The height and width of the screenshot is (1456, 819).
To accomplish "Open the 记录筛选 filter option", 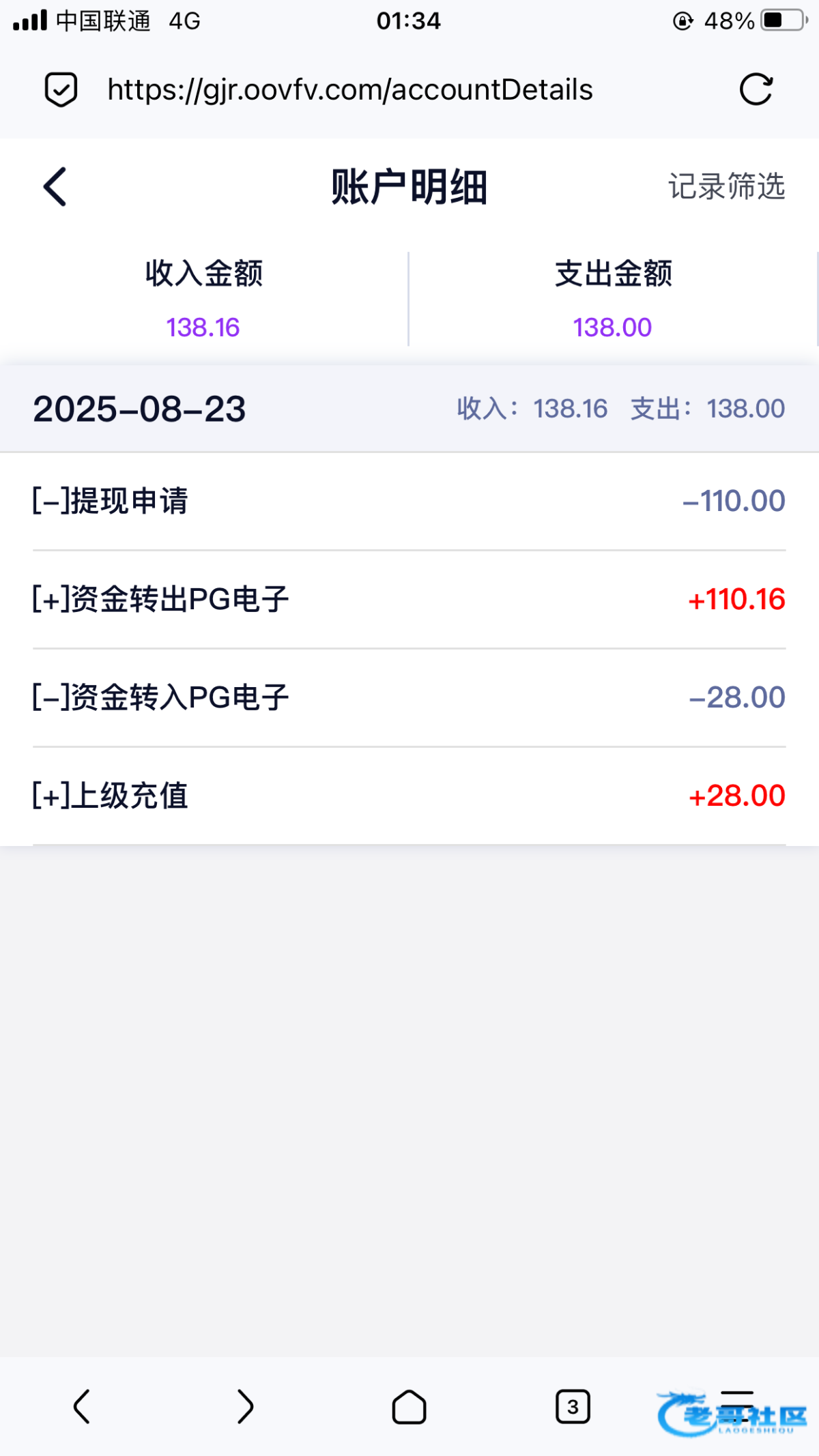I will point(726,186).
